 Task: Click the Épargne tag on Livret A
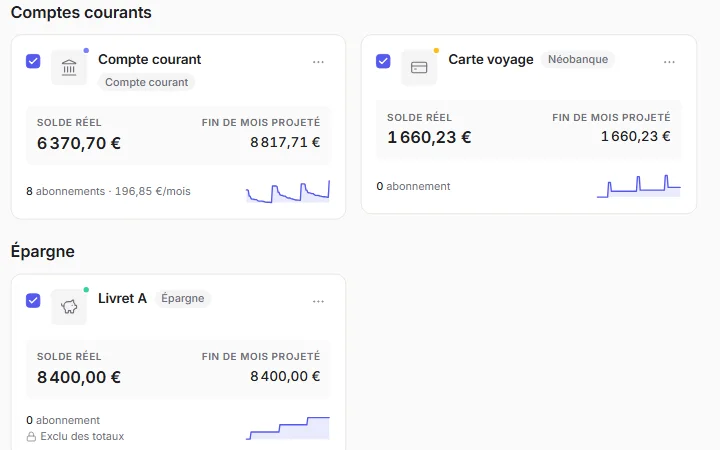(182, 298)
